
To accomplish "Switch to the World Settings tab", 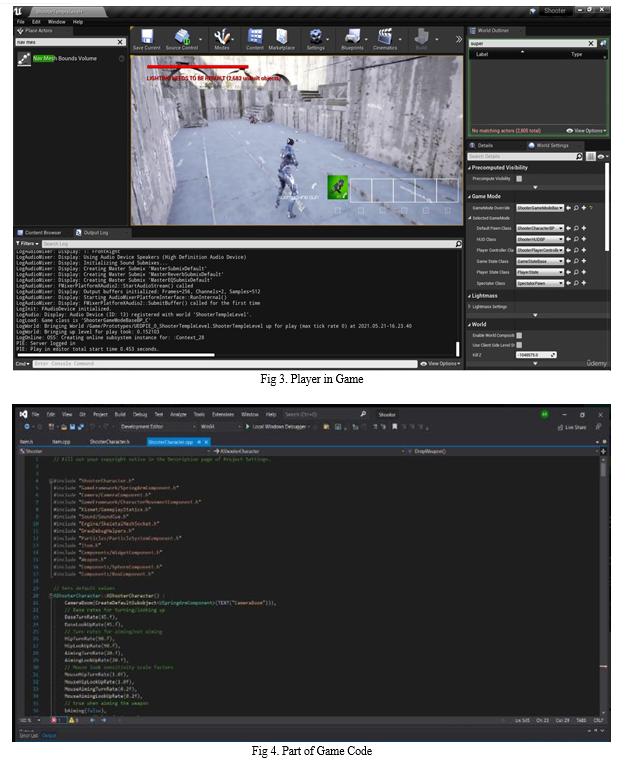I will click(x=552, y=145).
